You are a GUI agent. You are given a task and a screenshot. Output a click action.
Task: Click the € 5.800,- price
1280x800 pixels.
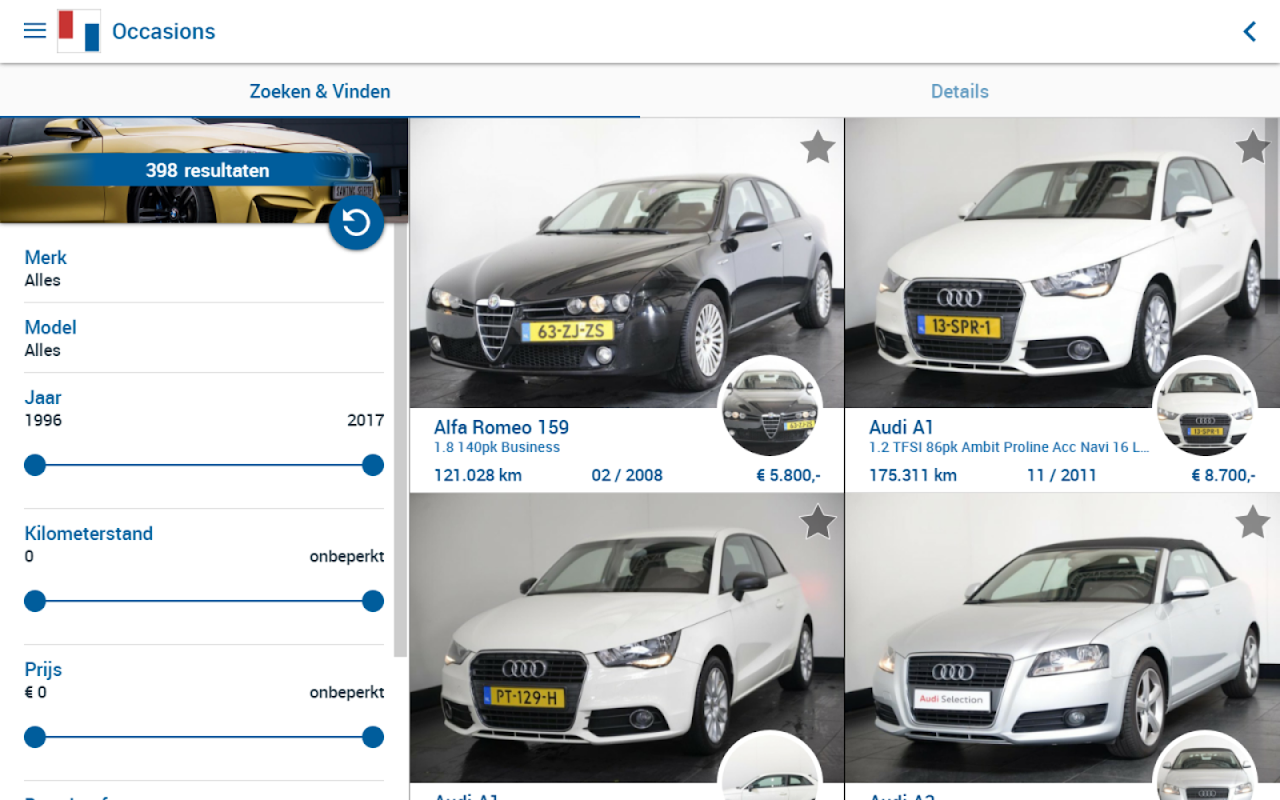pyautogui.click(x=789, y=475)
